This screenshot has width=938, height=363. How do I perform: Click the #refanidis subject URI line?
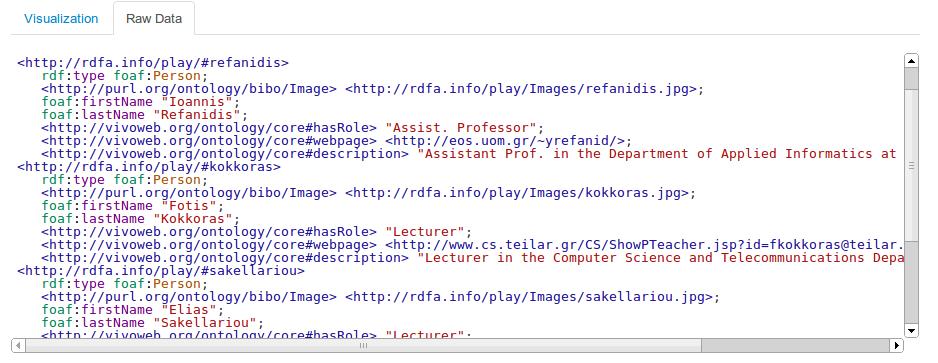pyautogui.click(x=153, y=63)
